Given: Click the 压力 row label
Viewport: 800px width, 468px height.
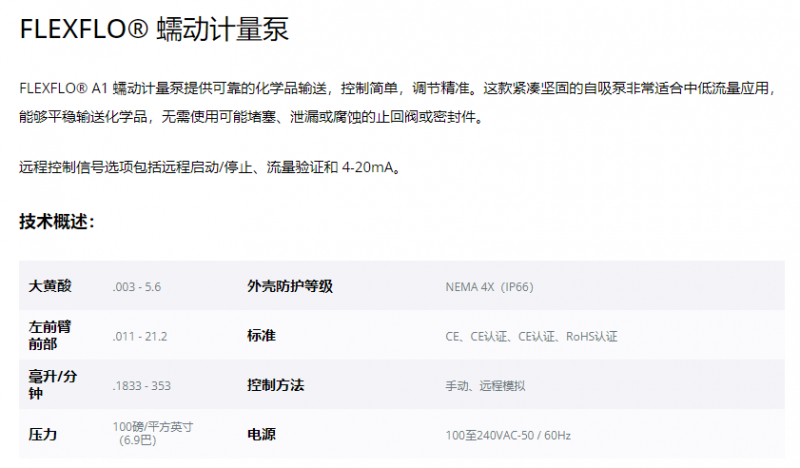Looking at the screenshot, I should (43, 434).
